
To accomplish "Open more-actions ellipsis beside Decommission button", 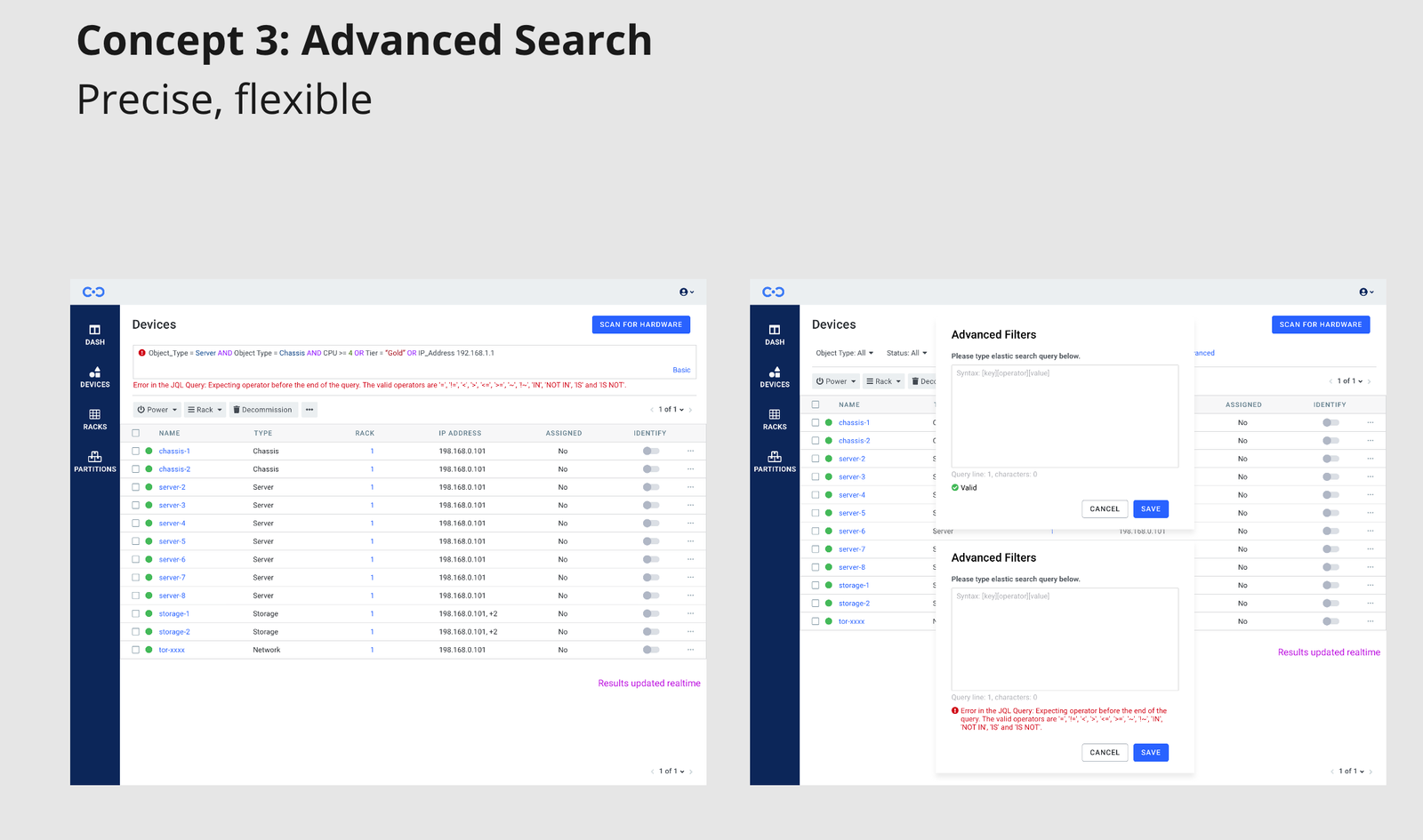I will pos(309,410).
